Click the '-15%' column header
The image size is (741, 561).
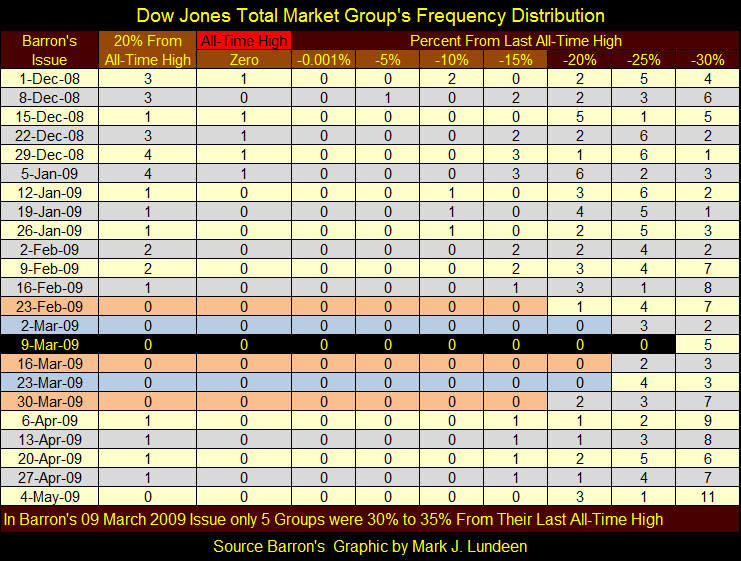(x=516, y=60)
